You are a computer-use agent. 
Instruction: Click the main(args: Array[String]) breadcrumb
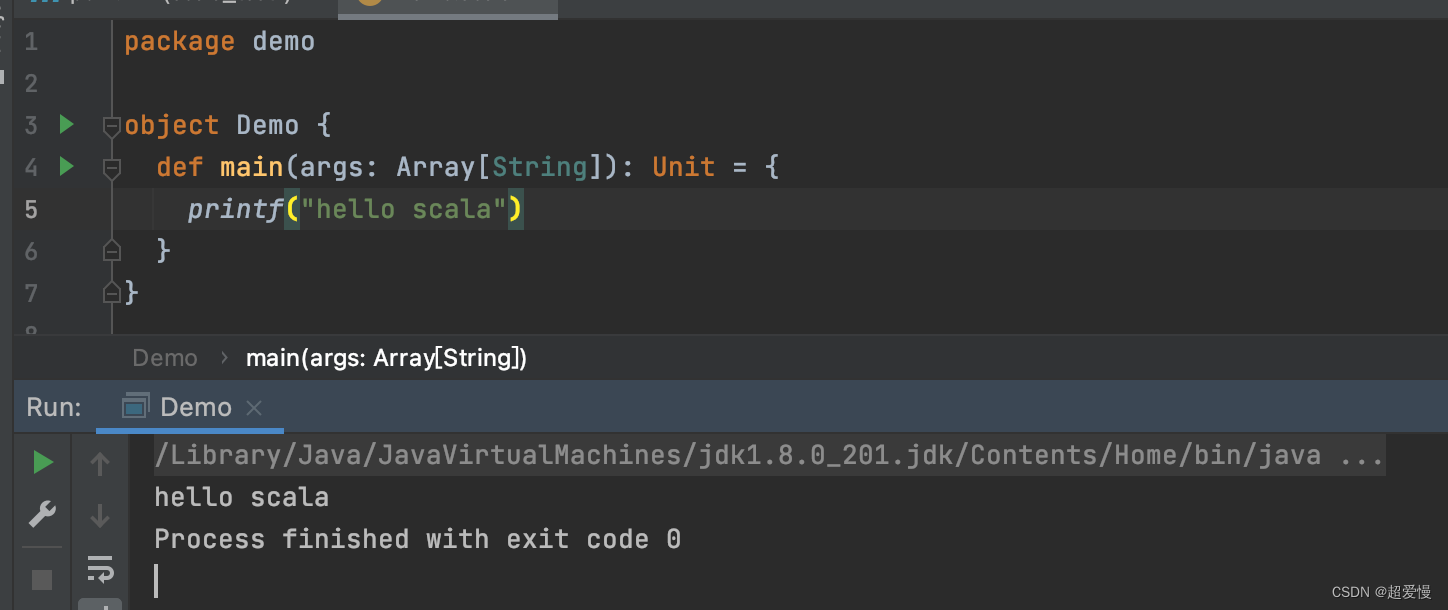386,358
